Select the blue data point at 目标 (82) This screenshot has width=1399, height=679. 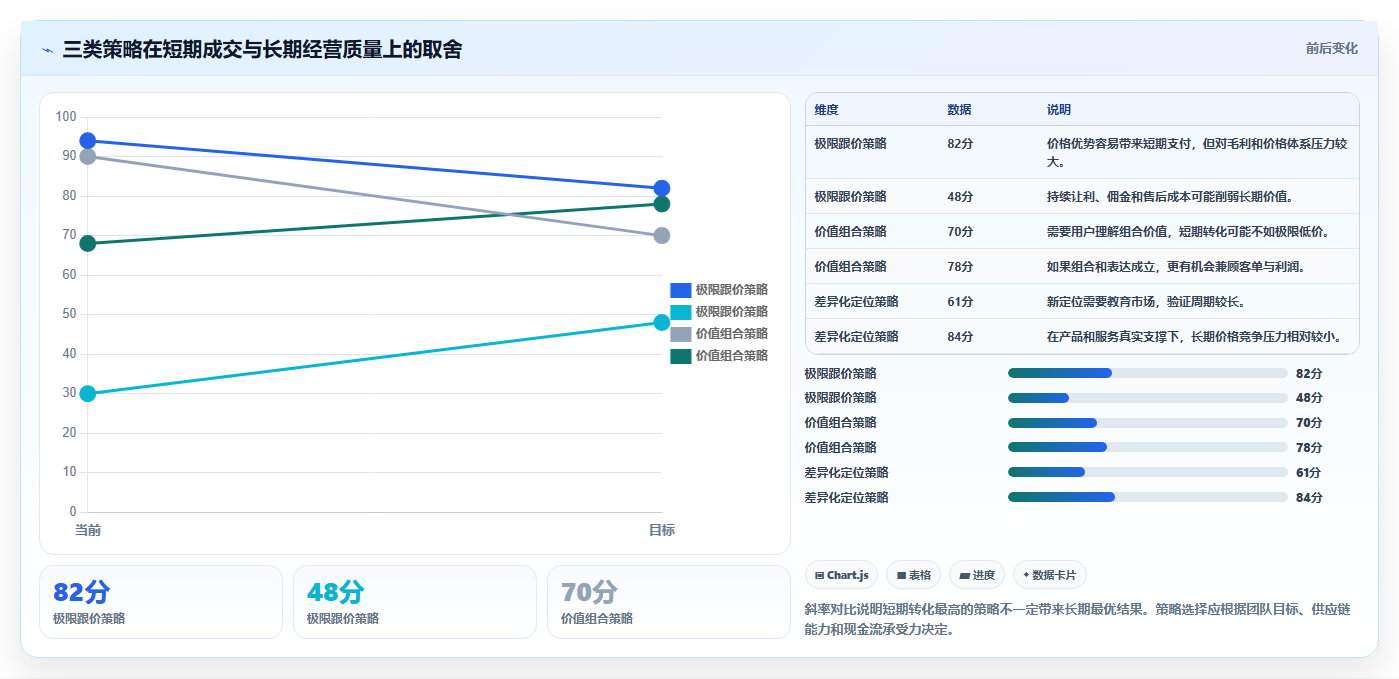pos(661,188)
